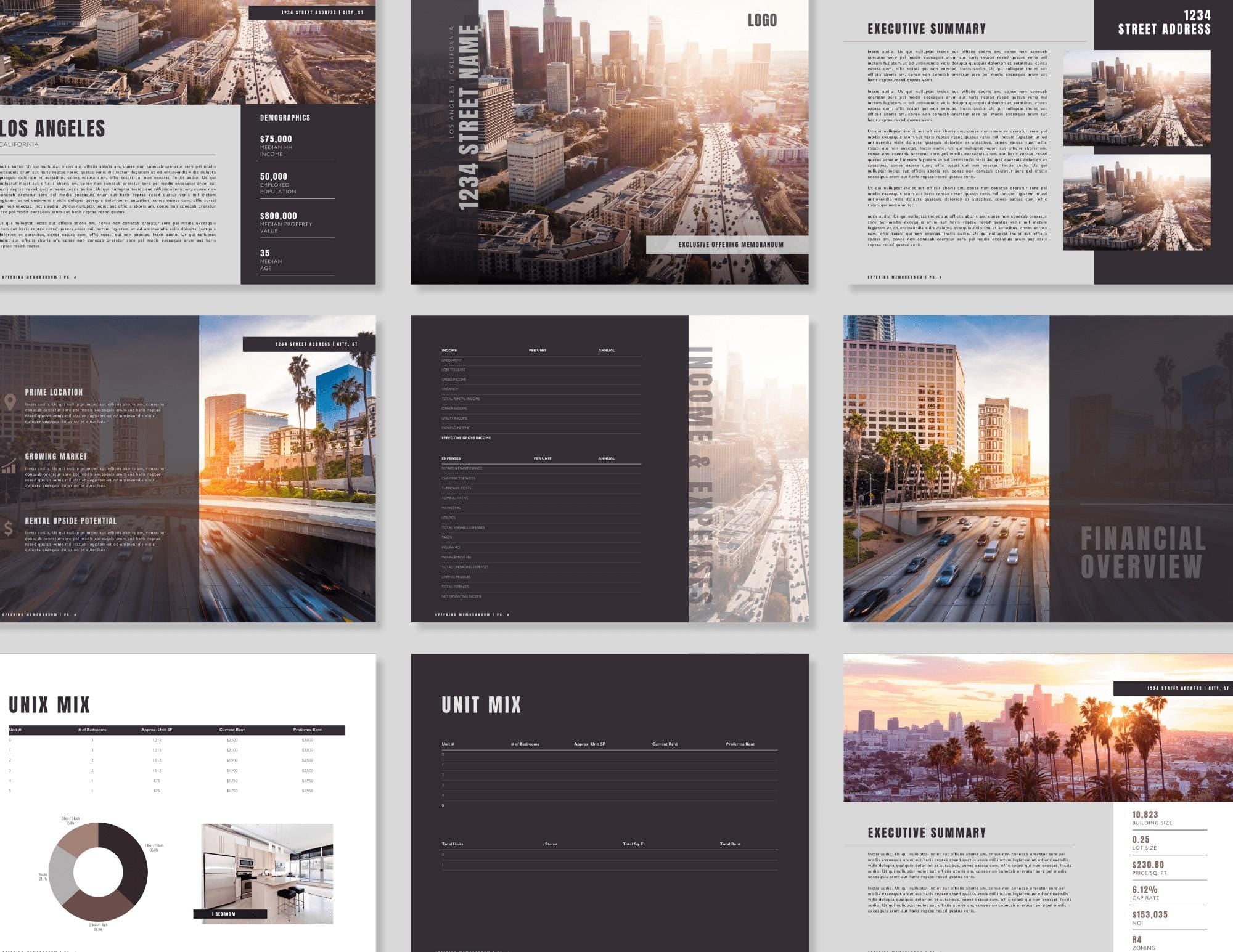The width and height of the screenshot is (1233, 952).
Task: Select the Effective Gross Income row
Action: coord(466,438)
